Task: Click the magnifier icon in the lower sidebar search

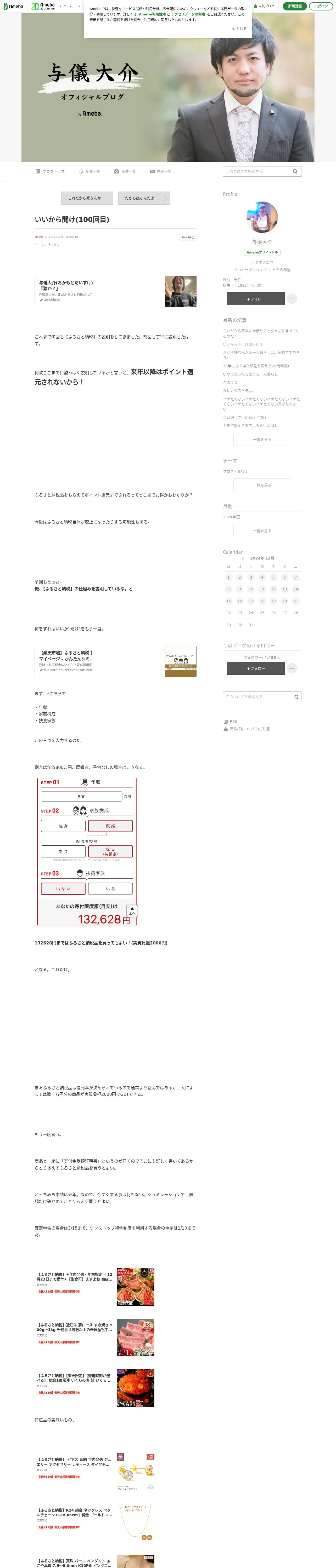Action: (296, 697)
